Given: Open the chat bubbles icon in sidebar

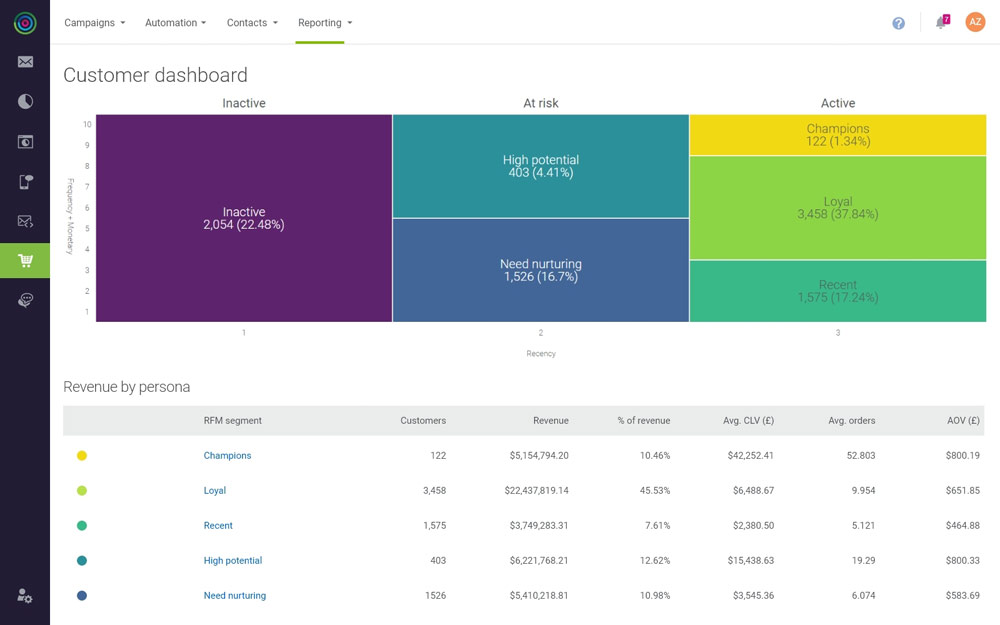Looking at the screenshot, I should point(25,300).
